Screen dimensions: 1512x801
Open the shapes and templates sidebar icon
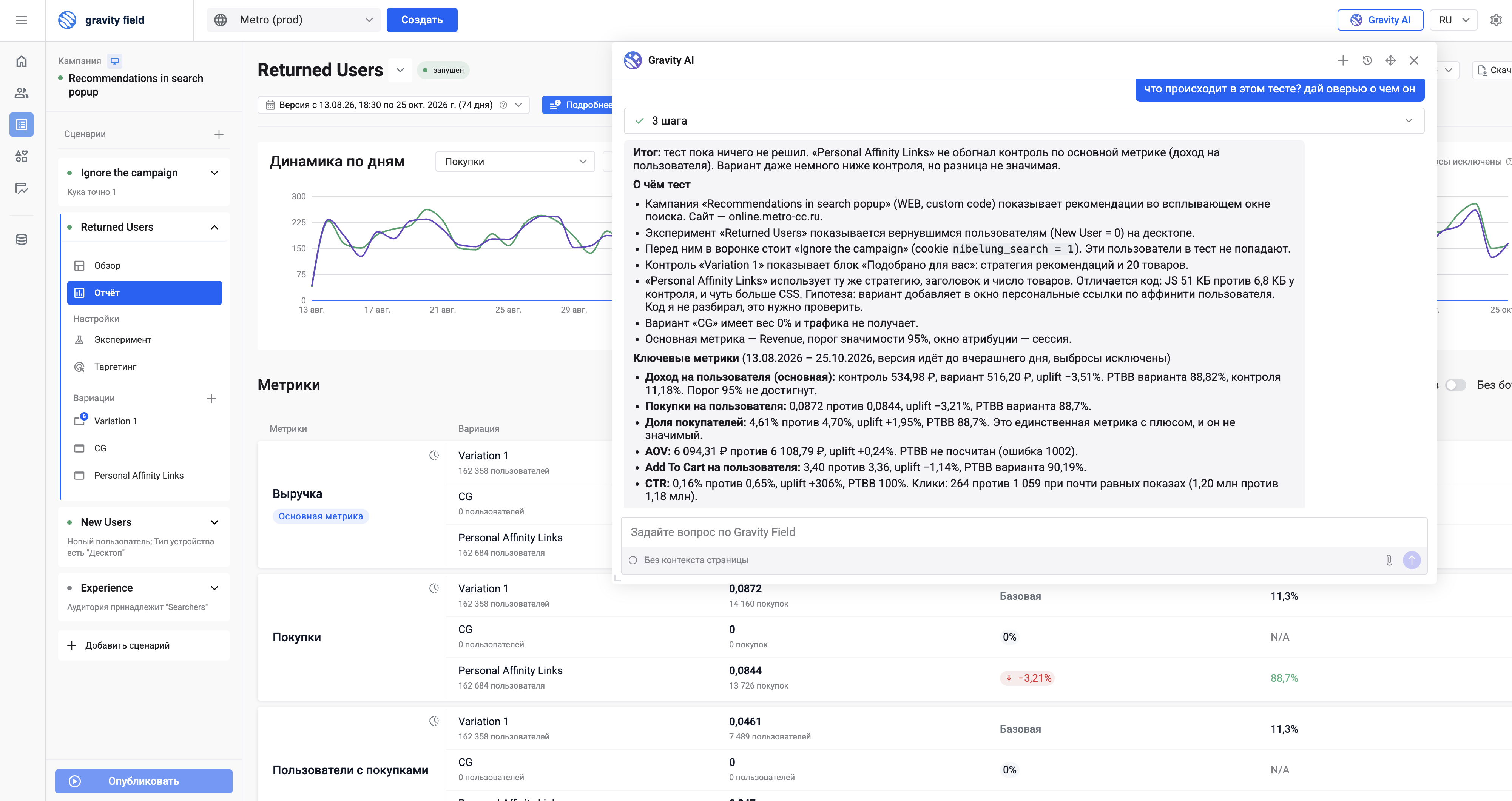coord(22,156)
